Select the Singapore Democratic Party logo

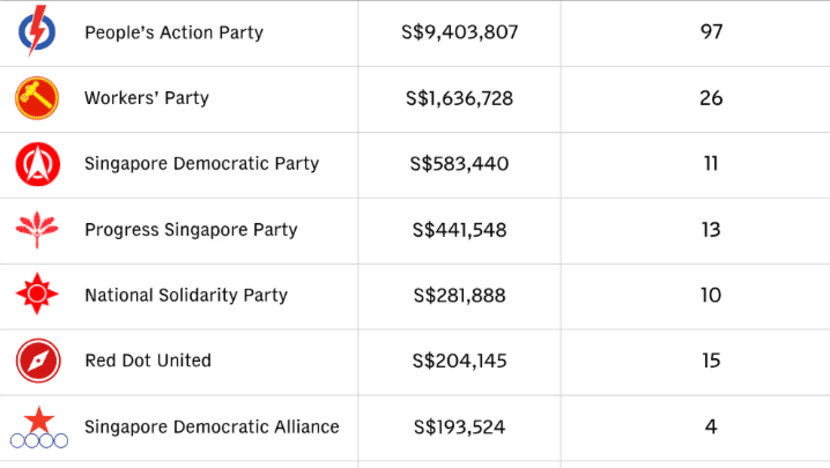[38, 164]
